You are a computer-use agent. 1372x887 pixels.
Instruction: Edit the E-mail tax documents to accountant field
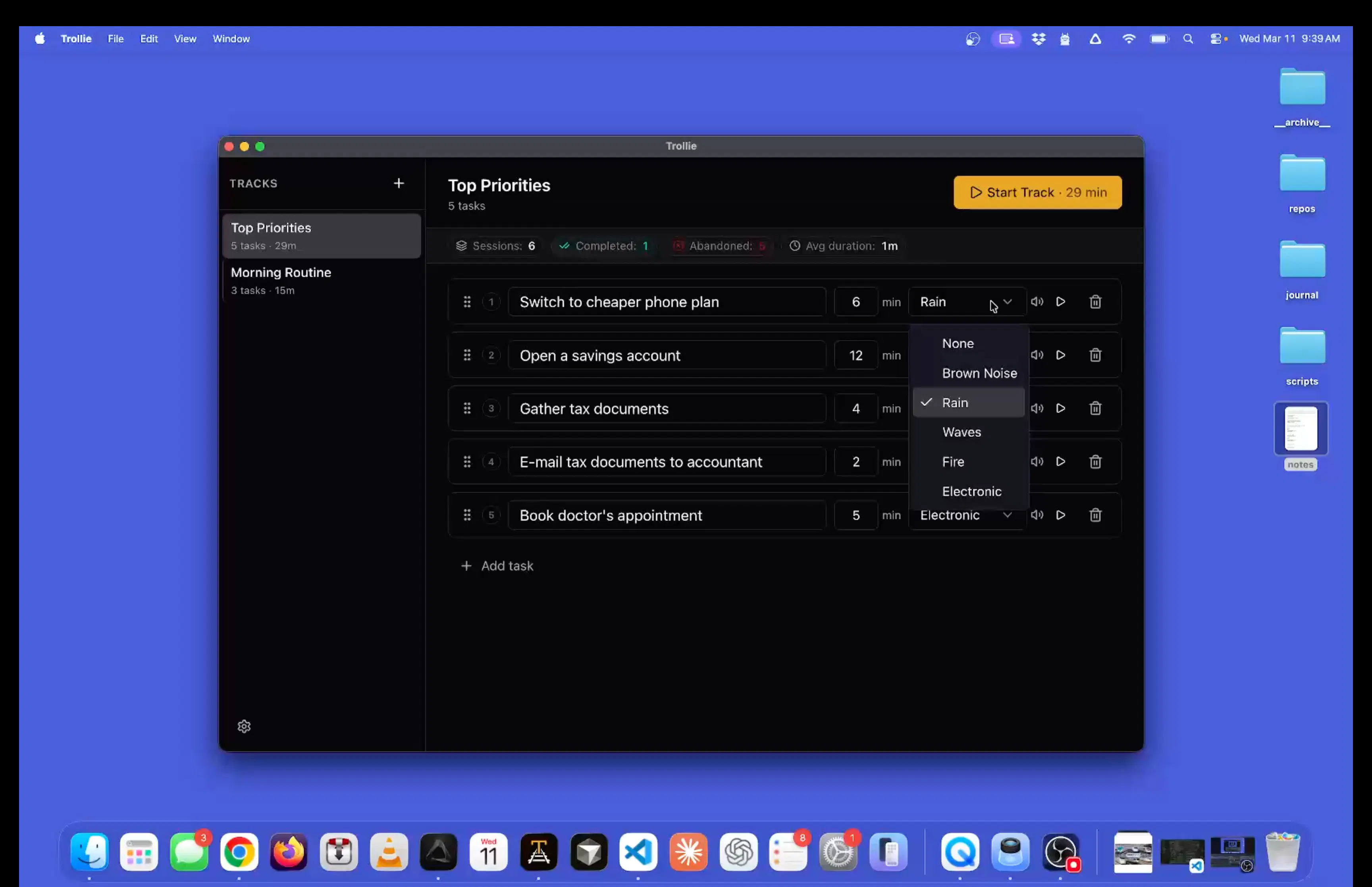(x=667, y=462)
